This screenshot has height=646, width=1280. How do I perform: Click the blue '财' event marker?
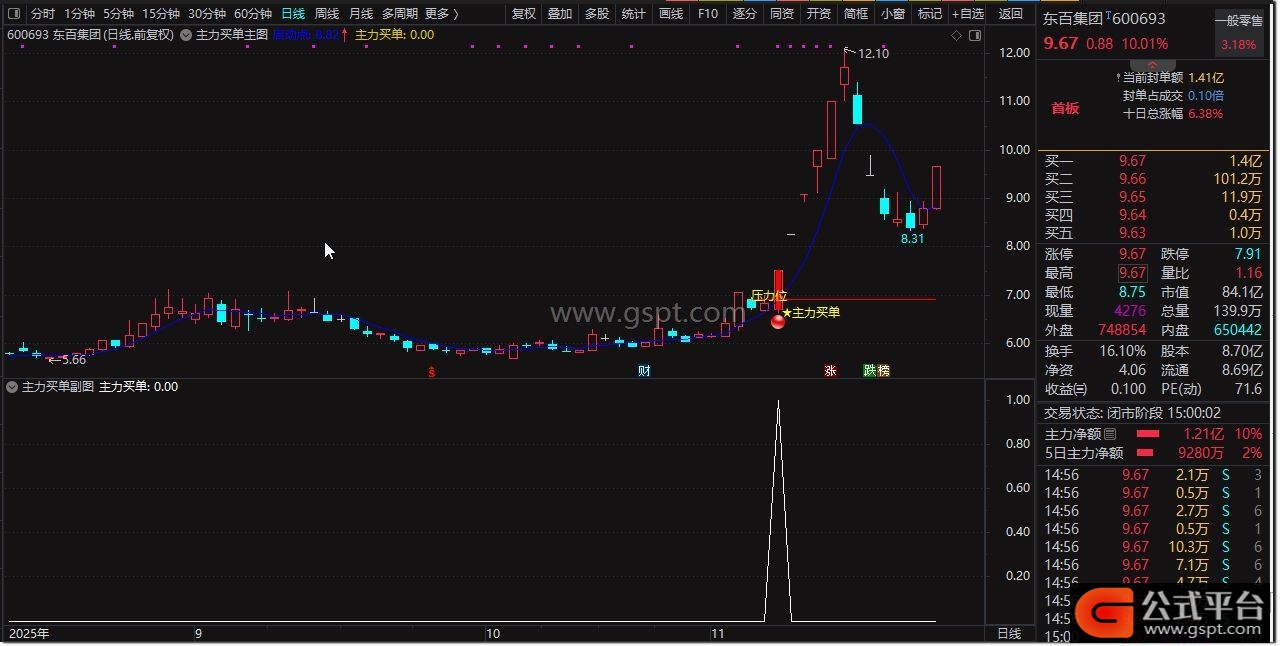(x=645, y=371)
